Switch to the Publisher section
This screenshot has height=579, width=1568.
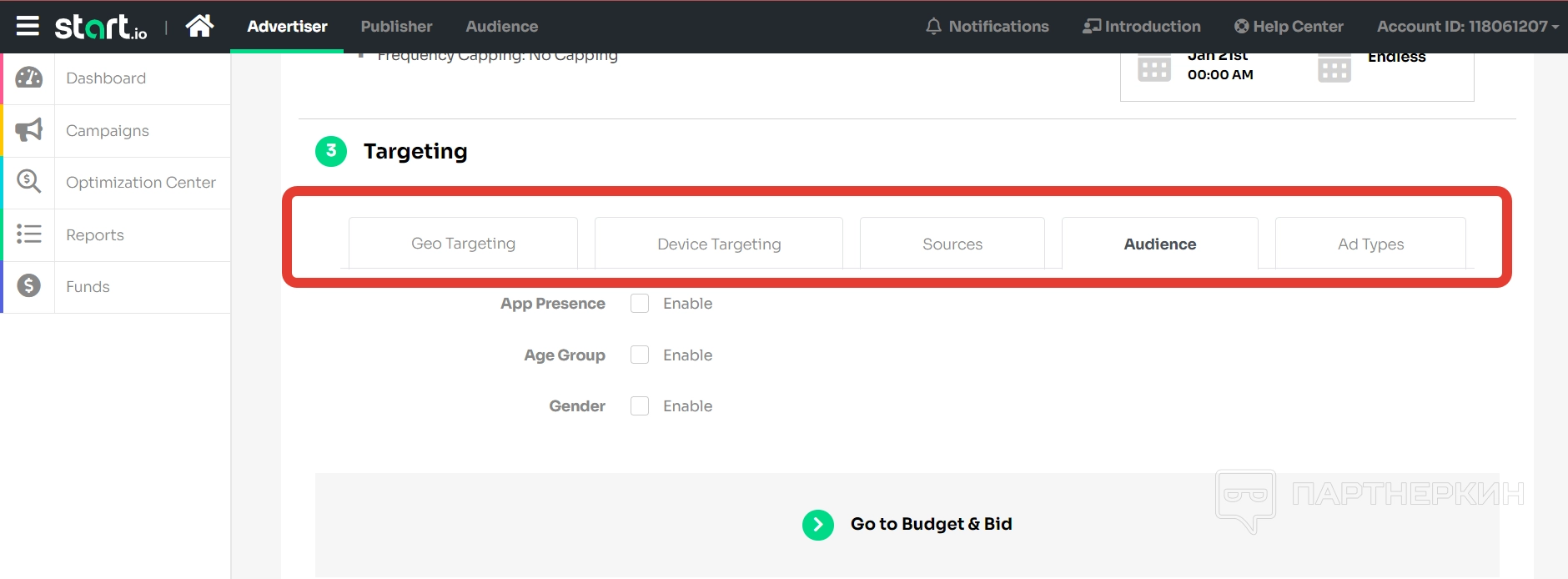click(396, 27)
